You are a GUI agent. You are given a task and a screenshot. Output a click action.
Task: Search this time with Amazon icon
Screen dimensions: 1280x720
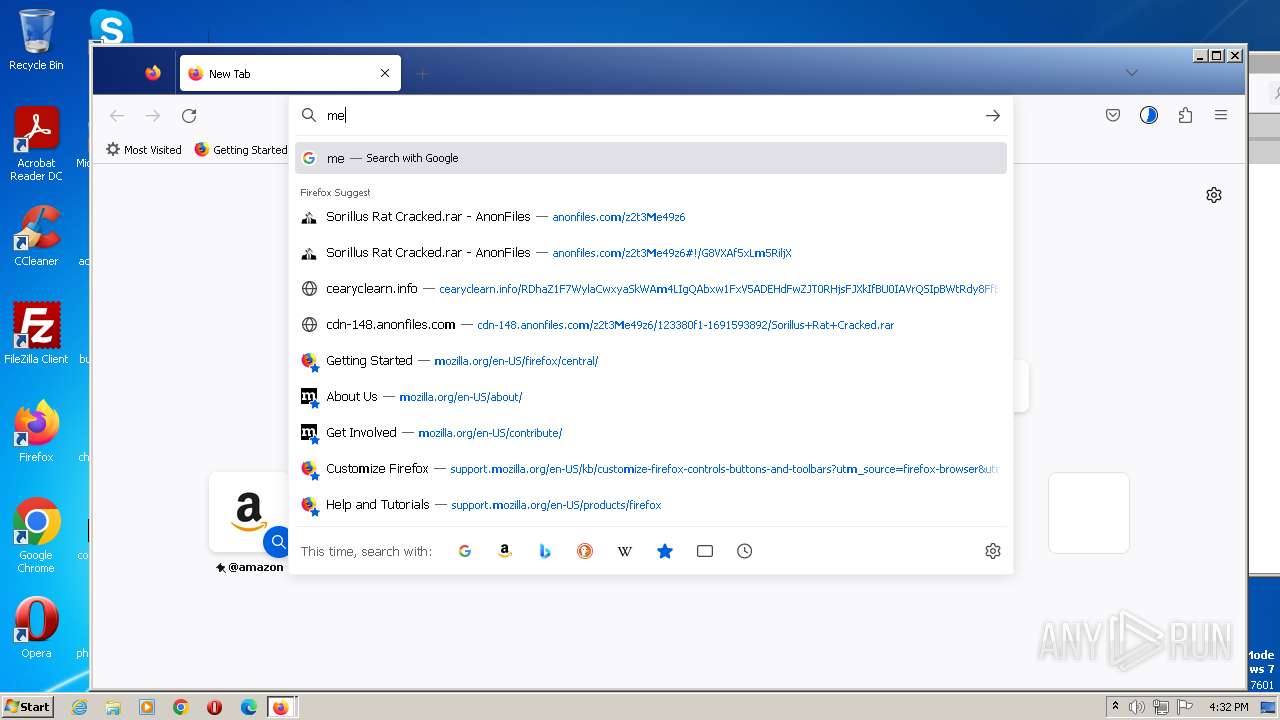505,551
